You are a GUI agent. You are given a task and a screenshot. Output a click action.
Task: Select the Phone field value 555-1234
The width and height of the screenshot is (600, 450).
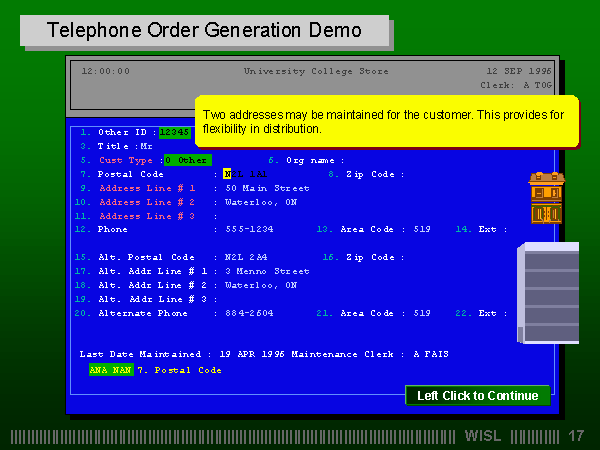[250, 229]
